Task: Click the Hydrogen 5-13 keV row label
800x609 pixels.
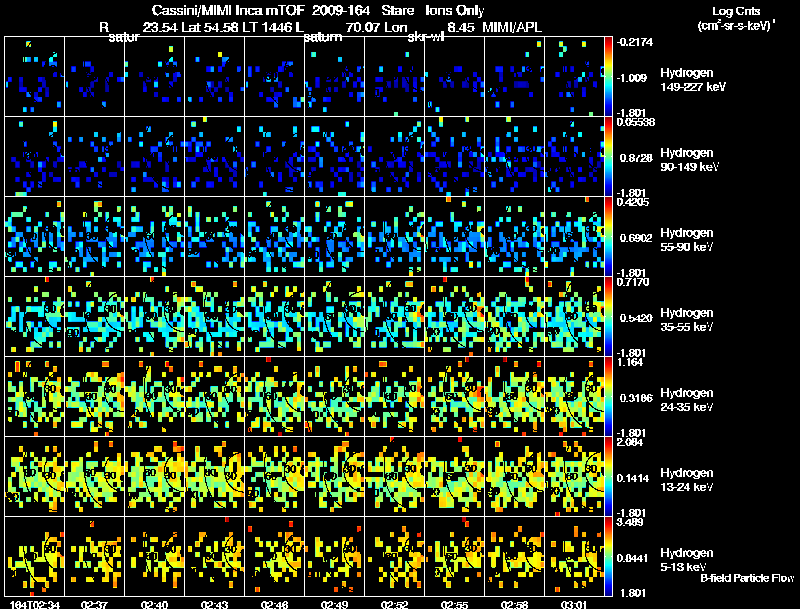Action: [687, 560]
